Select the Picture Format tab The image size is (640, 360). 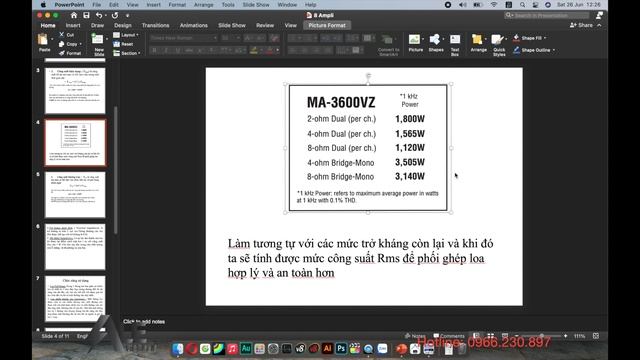pyautogui.click(x=327, y=25)
